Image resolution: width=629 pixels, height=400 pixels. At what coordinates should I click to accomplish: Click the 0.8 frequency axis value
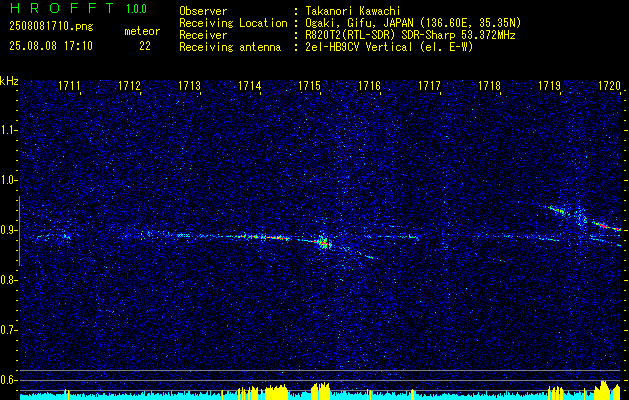tap(9, 280)
